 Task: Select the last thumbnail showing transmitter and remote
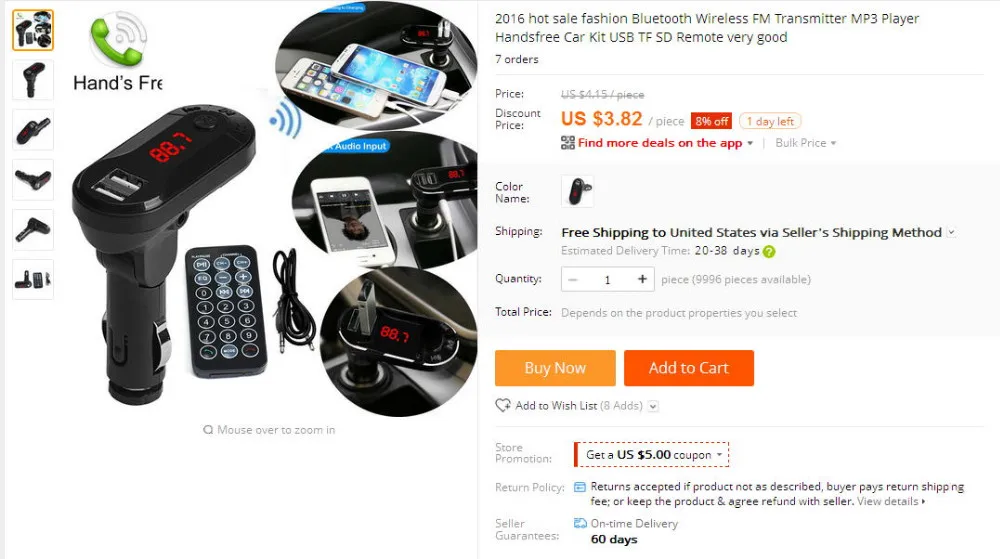[33, 279]
